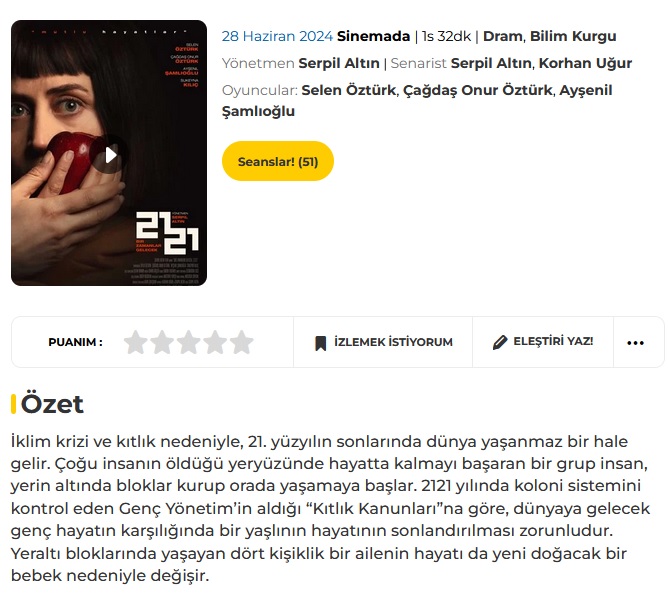
Task: Open director Serpil Altın's page
Action: [x=339, y=63]
